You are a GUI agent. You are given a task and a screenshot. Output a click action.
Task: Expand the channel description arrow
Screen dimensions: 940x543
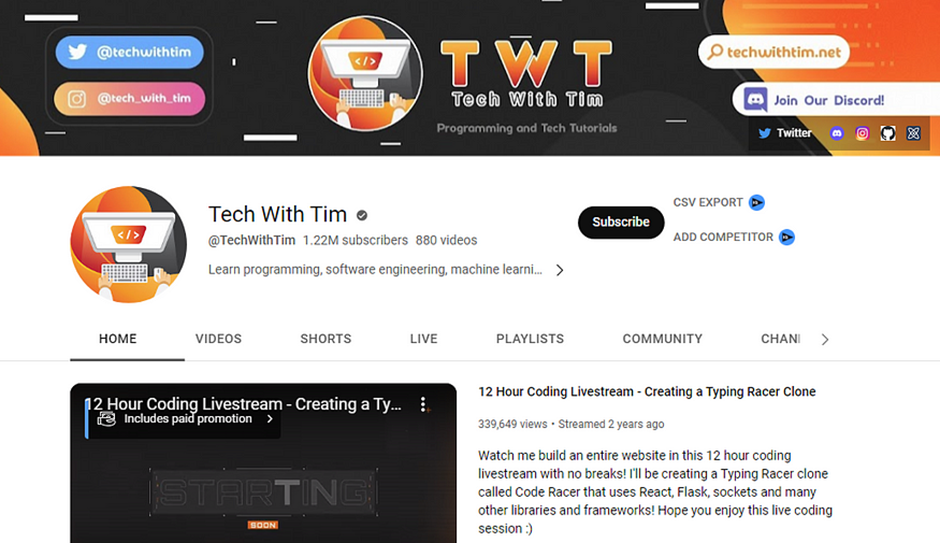click(x=559, y=270)
